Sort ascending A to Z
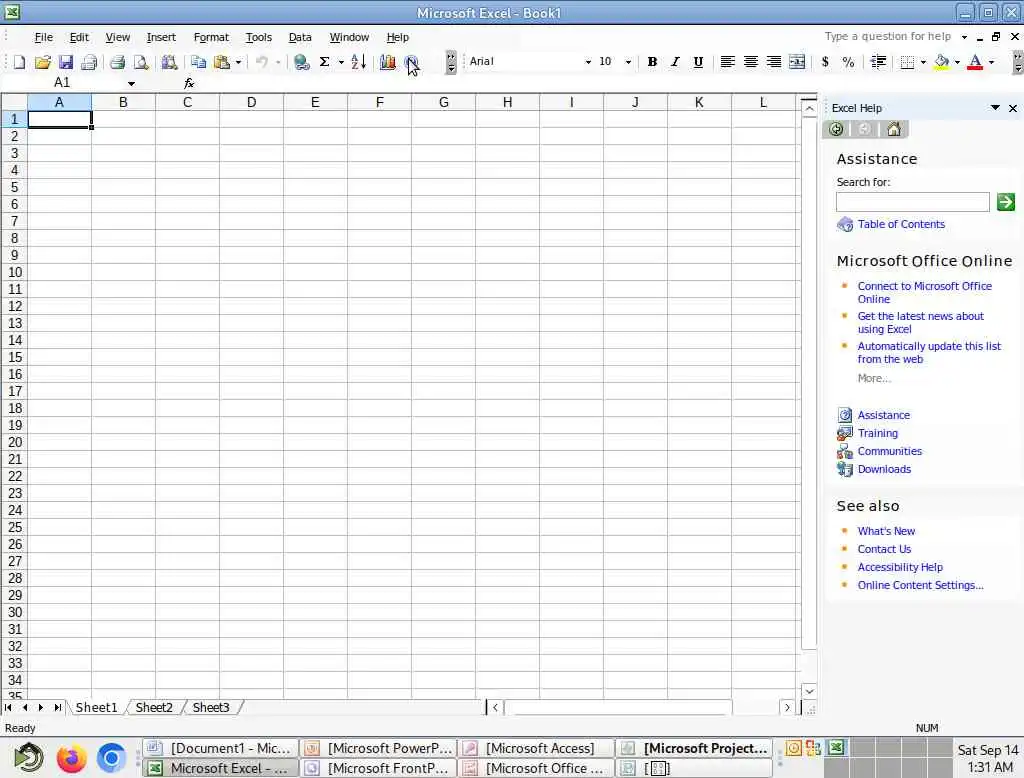 click(359, 62)
